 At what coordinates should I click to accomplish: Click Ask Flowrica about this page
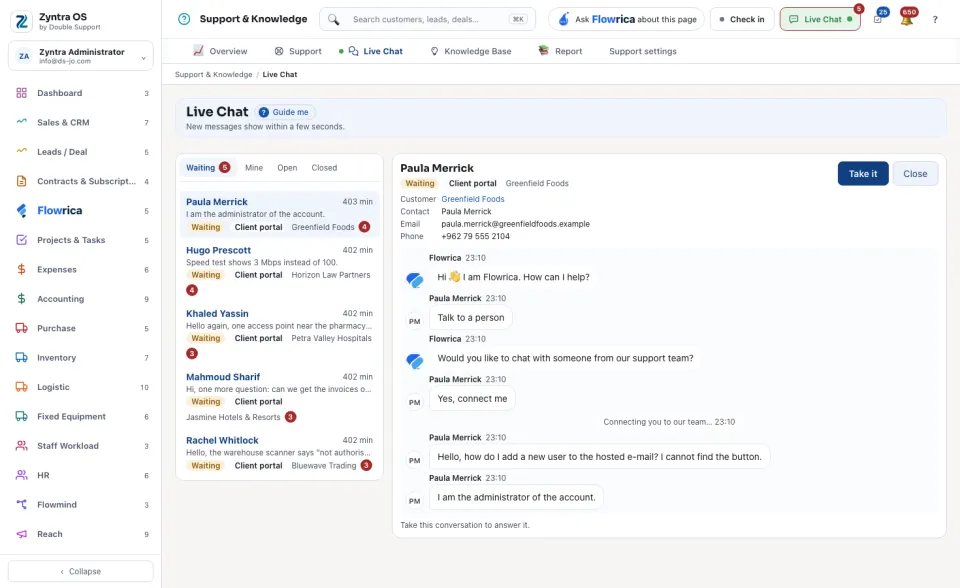click(x=626, y=20)
